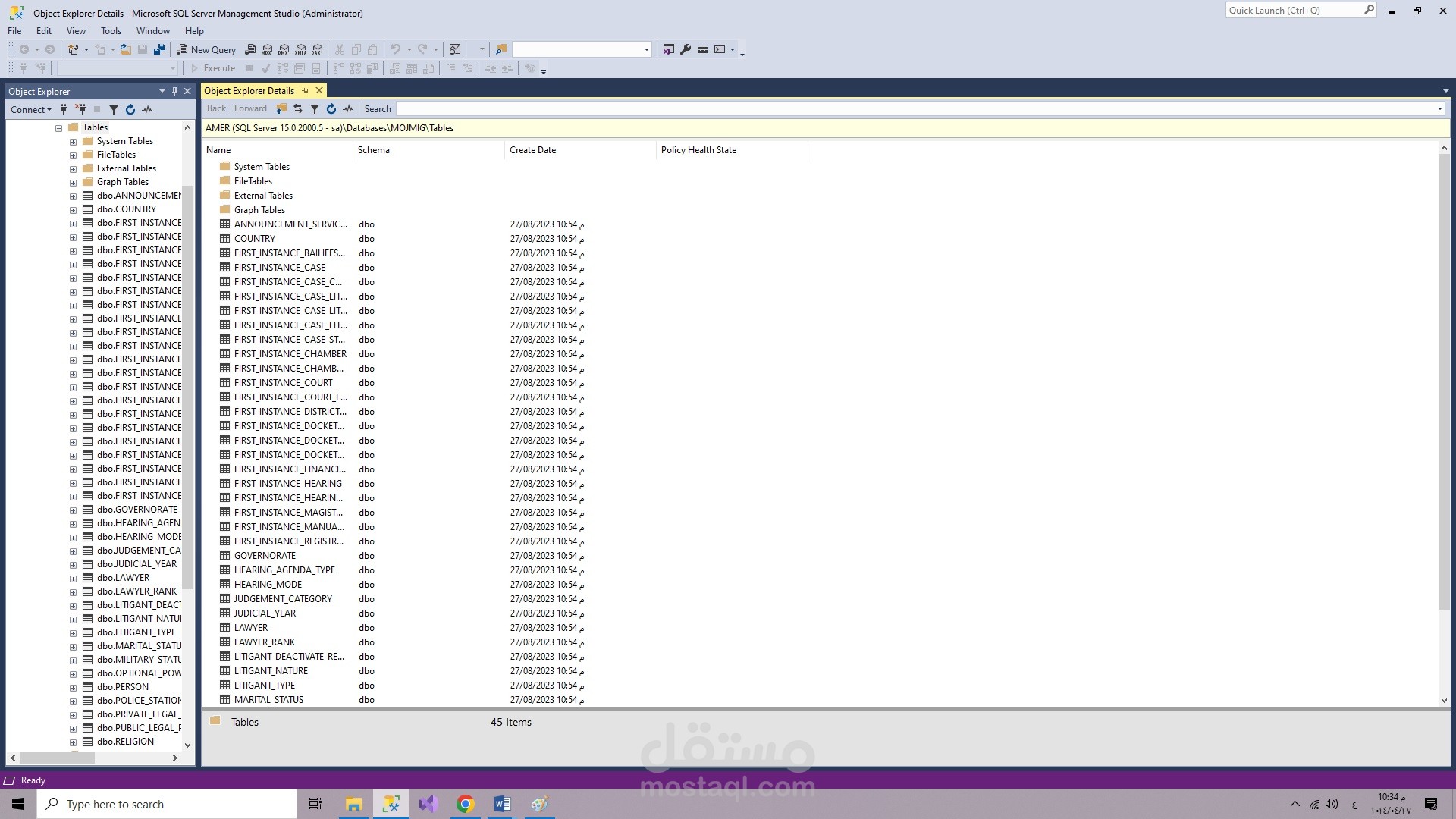Image resolution: width=1456 pixels, height=819 pixels.
Task: Open a new MDX query
Action: click(x=267, y=49)
